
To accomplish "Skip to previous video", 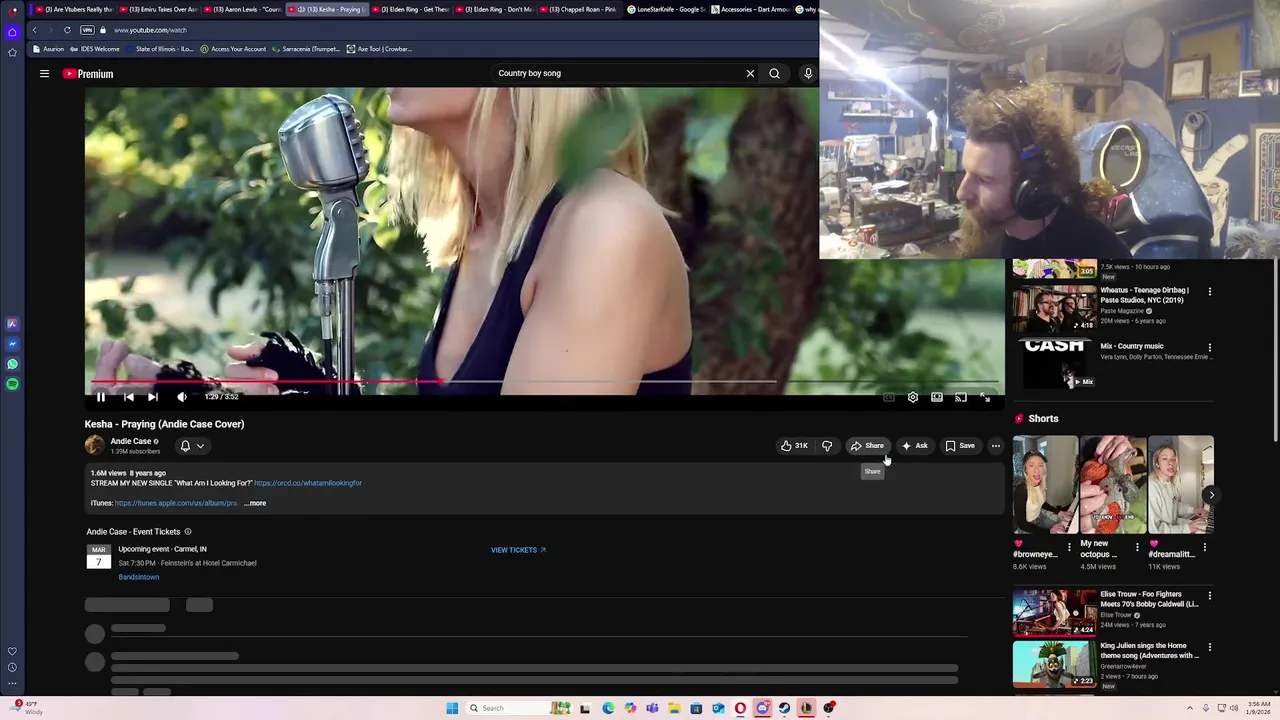I will (128, 397).
